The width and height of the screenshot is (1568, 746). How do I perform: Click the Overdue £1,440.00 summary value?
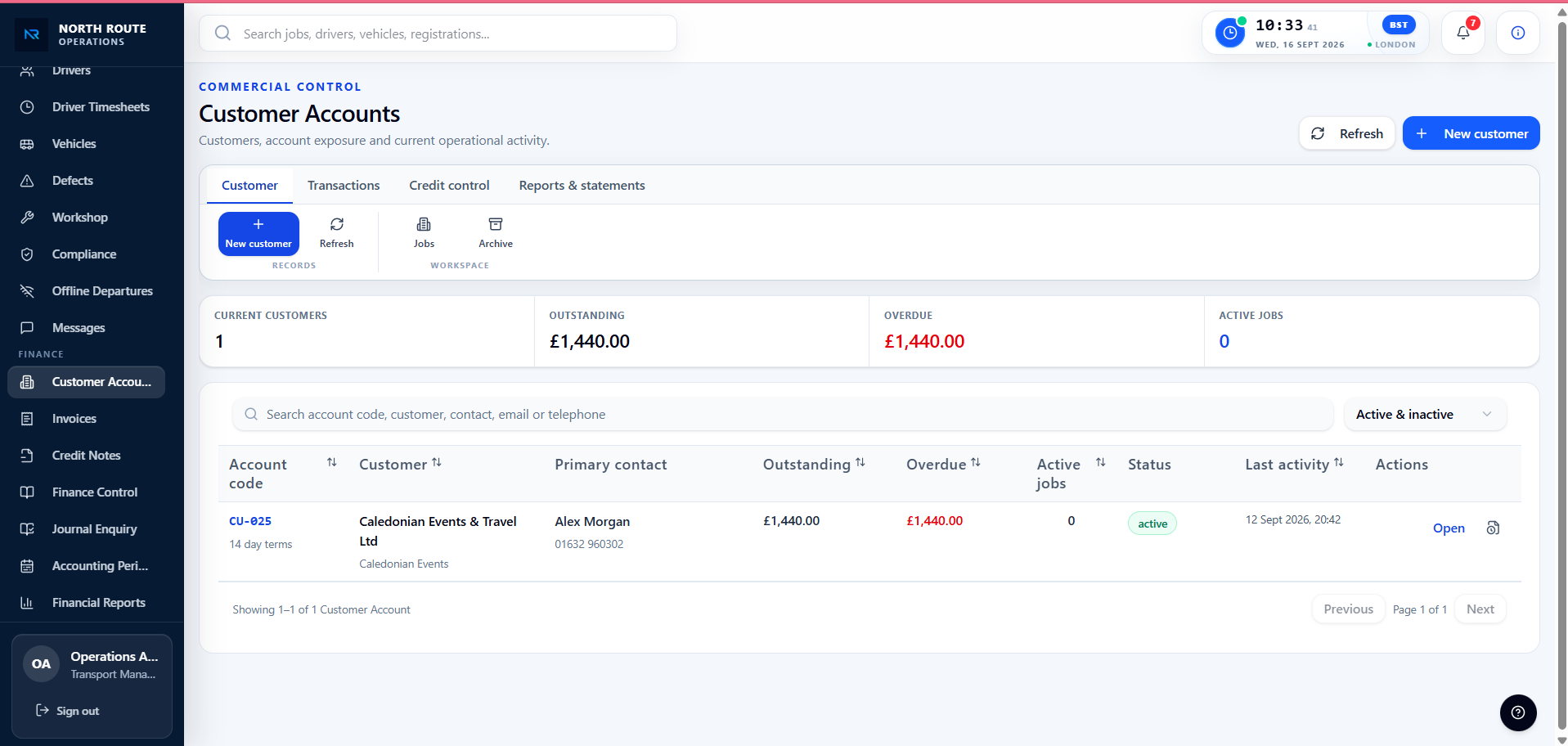pyautogui.click(x=924, y=342)
